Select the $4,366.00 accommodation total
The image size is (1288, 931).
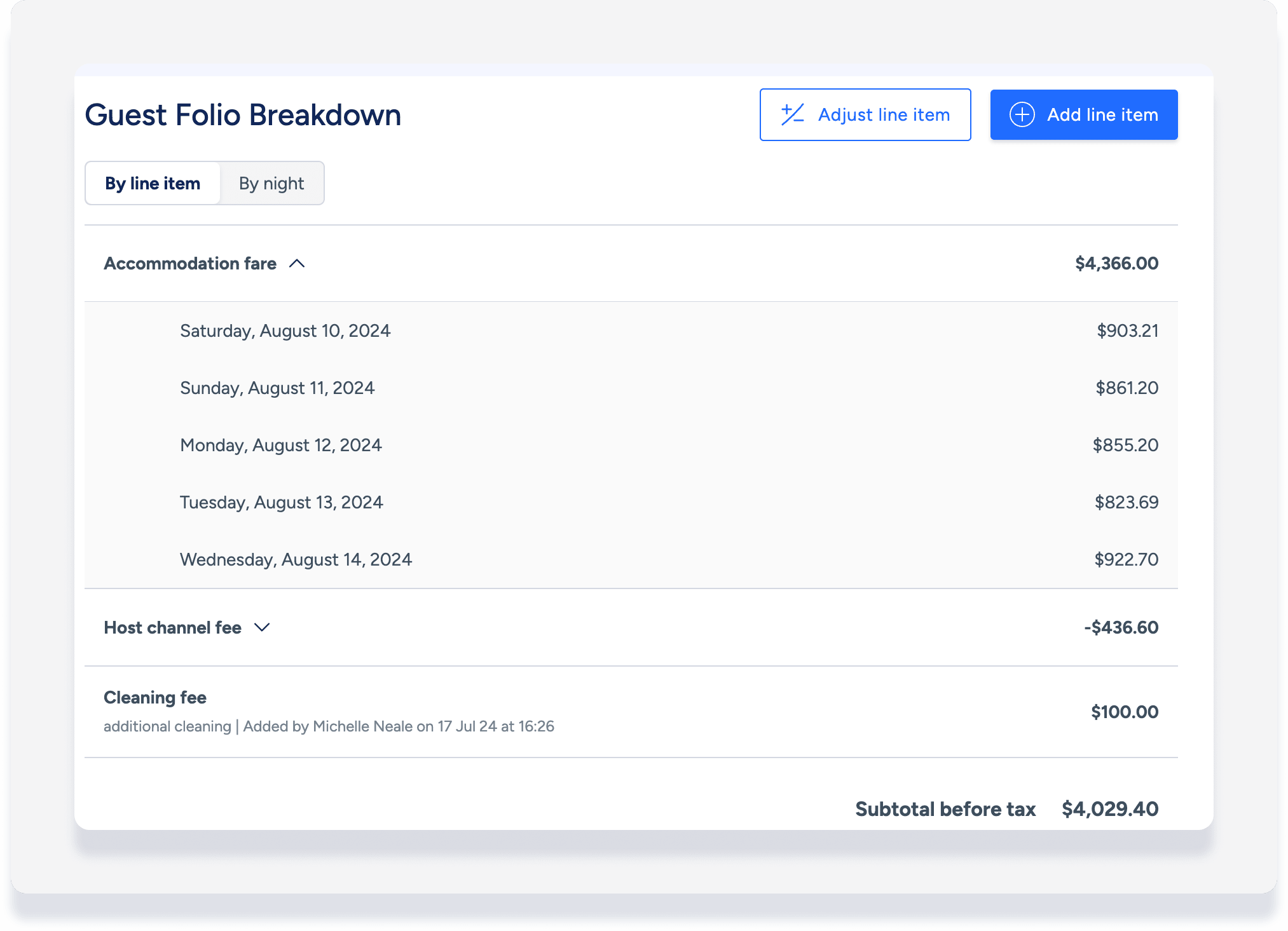click(x=1116, y=263)
